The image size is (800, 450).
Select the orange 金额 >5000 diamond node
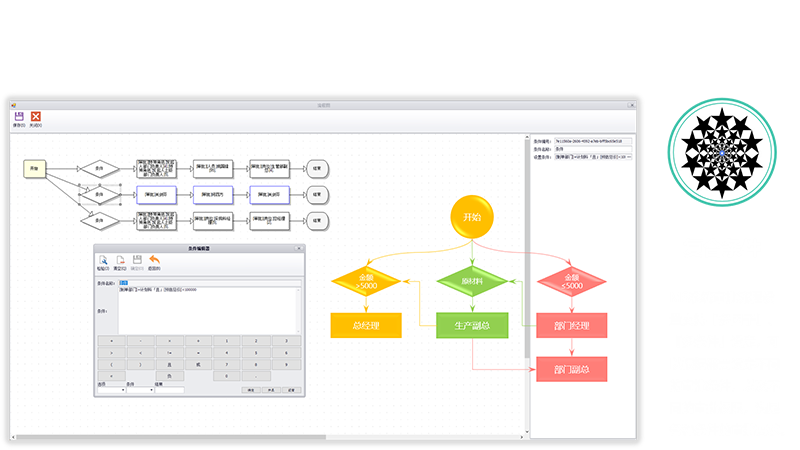366,283
